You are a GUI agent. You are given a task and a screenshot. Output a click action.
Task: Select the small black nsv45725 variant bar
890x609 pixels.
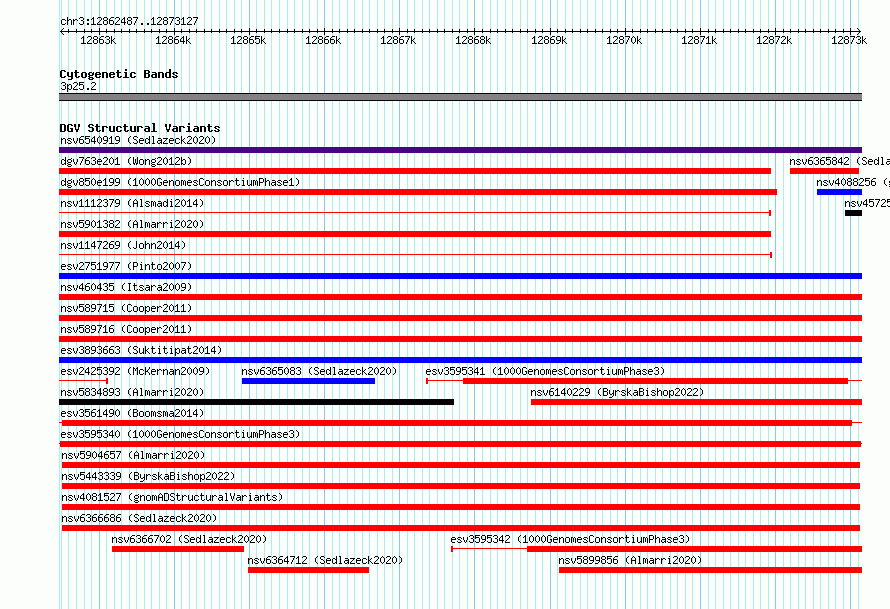click(853, 213)
